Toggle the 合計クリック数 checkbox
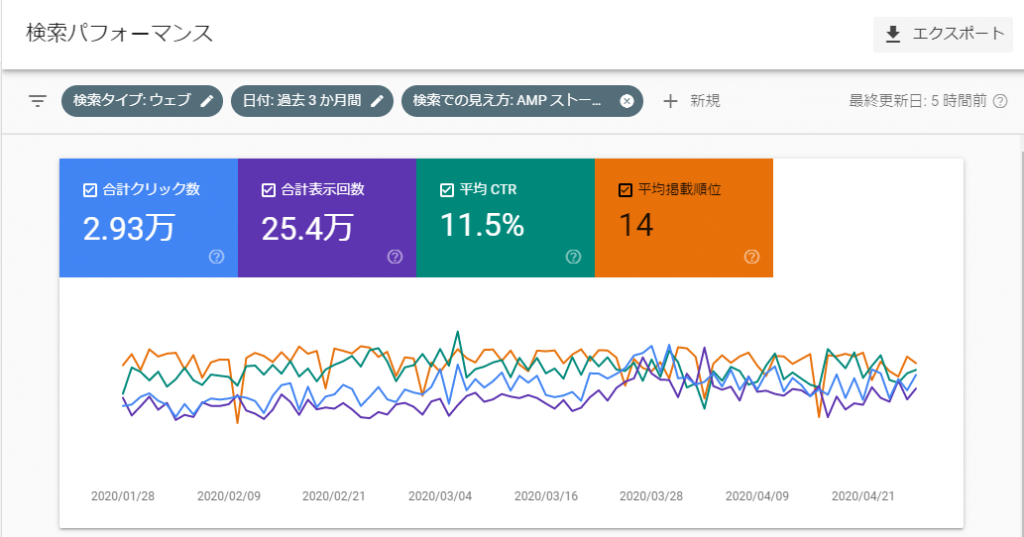 click(x=90, y=190)
